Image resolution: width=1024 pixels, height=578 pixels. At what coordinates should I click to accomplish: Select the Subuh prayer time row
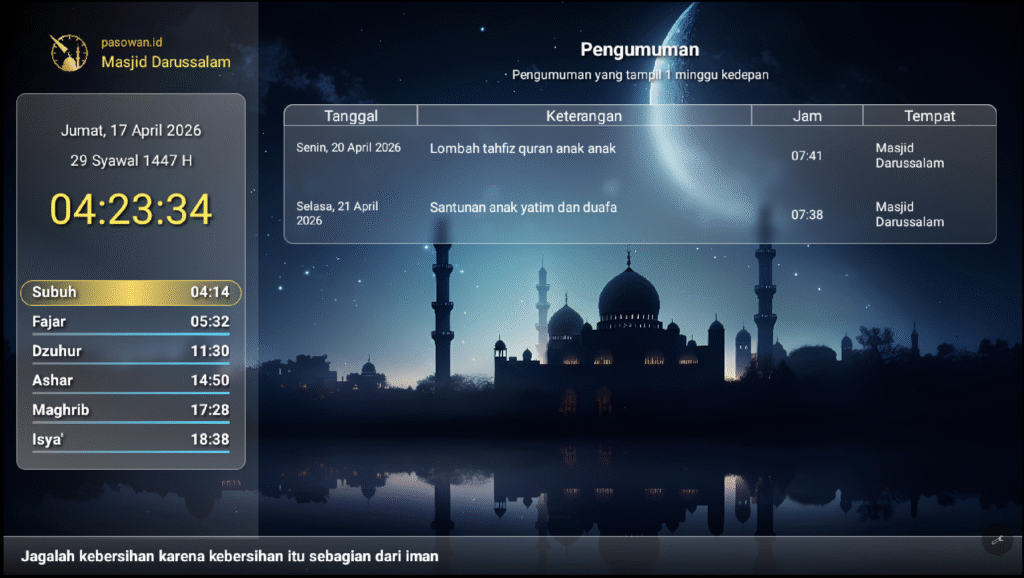pos(130,292)
